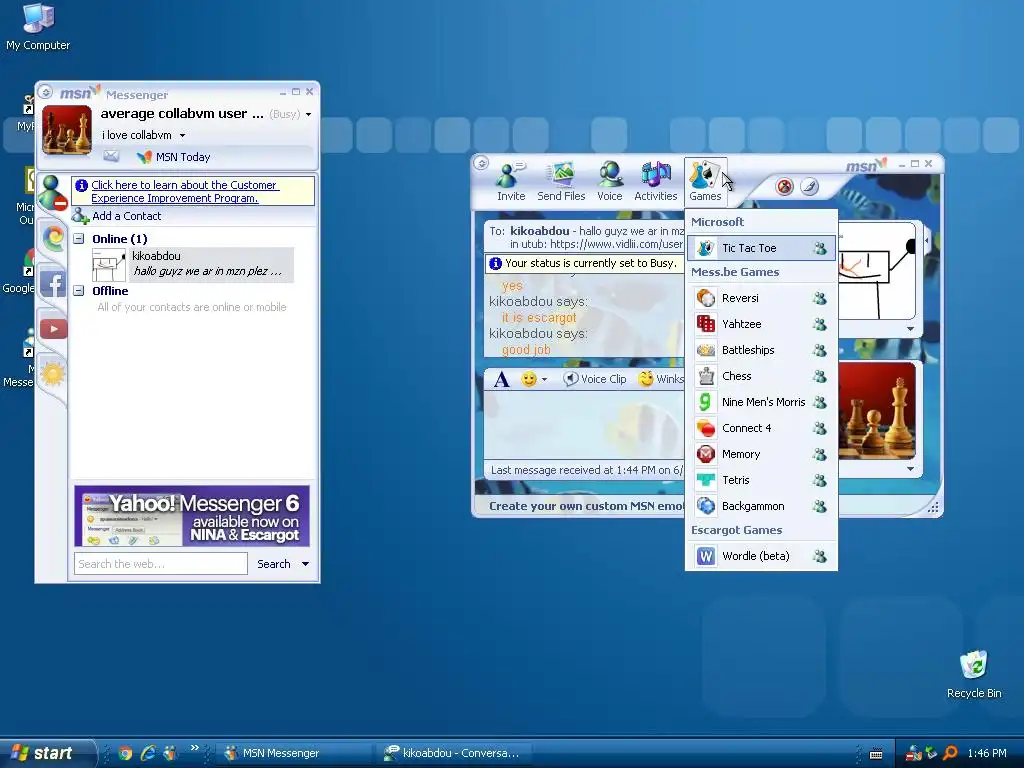Click the block contact red icon
Viewport: 1024px width, 768px height.
coord(784,187)
